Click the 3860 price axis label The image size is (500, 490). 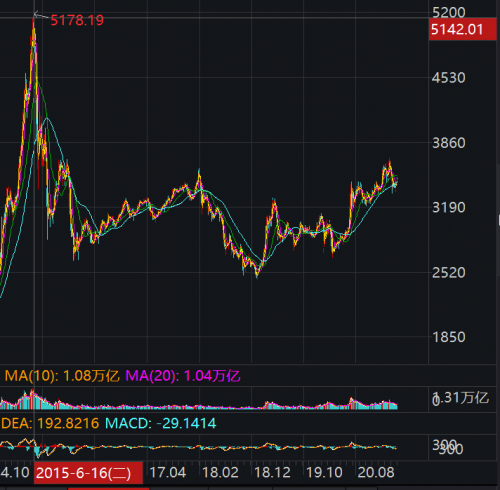pyautogui.click(x=449, y=143)
